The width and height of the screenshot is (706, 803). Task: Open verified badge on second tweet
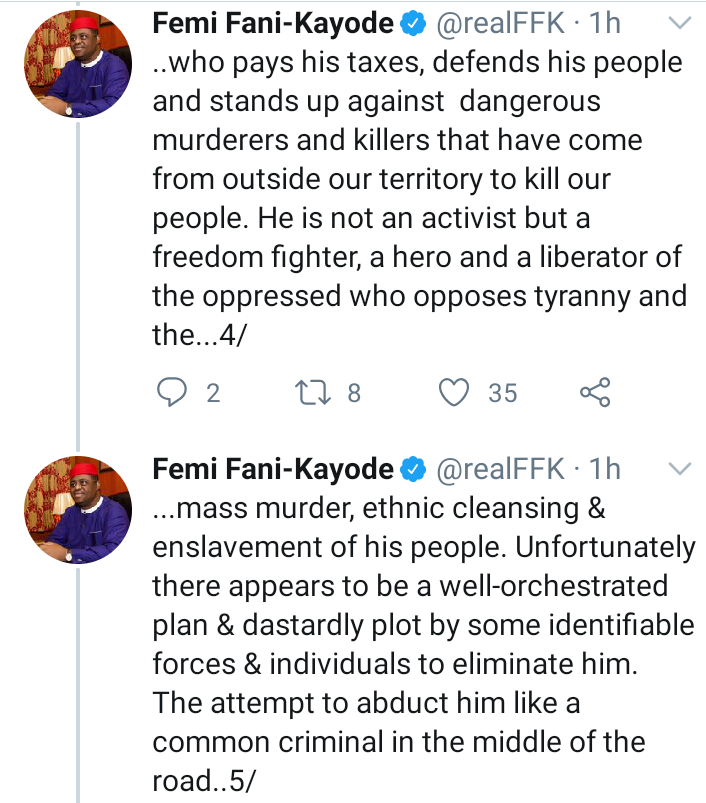(x=413, y=470)
